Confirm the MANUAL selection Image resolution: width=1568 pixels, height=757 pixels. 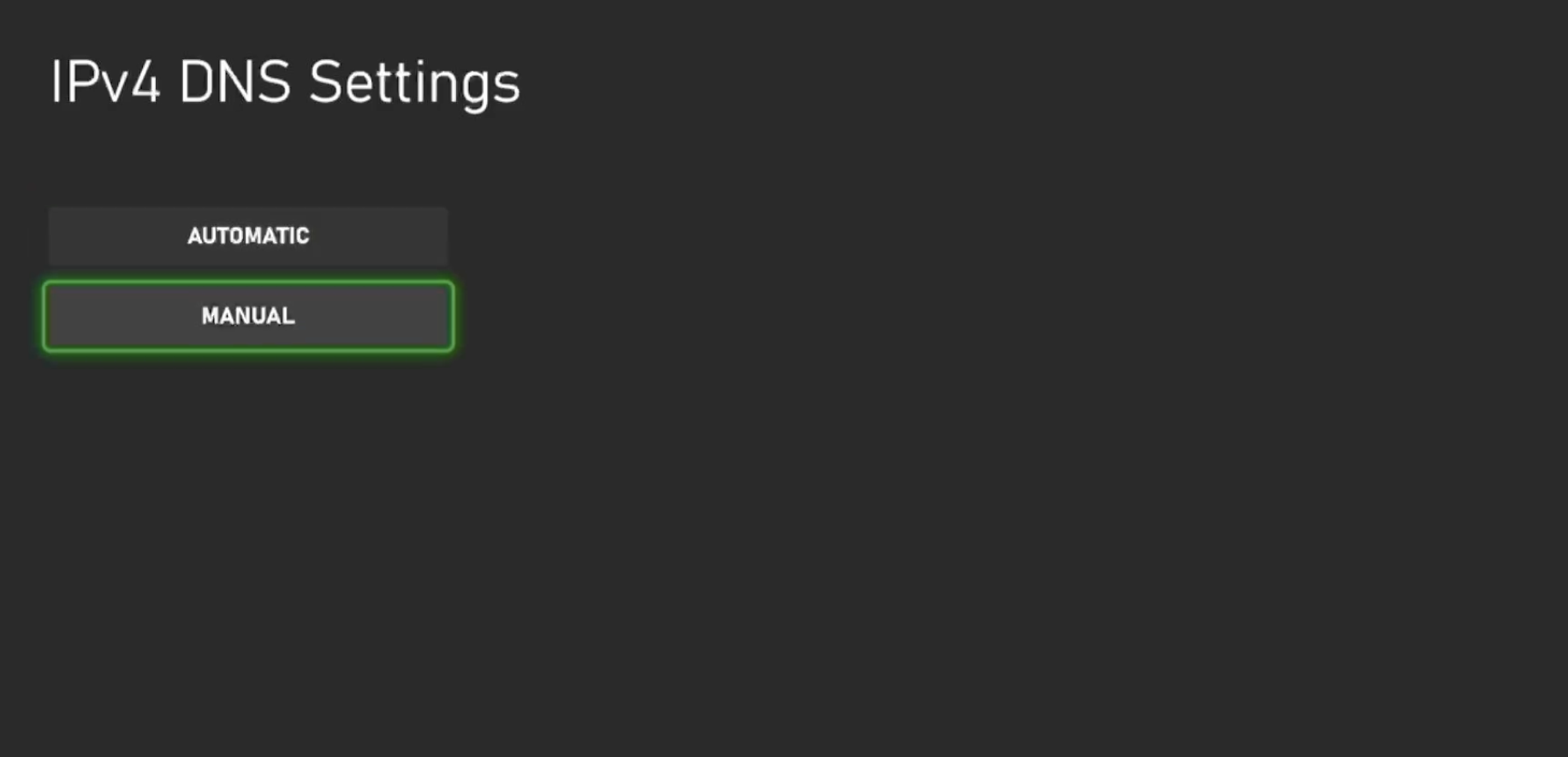(248, 316)
